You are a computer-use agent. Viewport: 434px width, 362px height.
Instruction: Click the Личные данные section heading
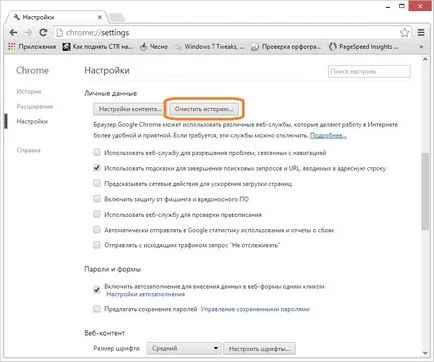[x=111, y=94]
